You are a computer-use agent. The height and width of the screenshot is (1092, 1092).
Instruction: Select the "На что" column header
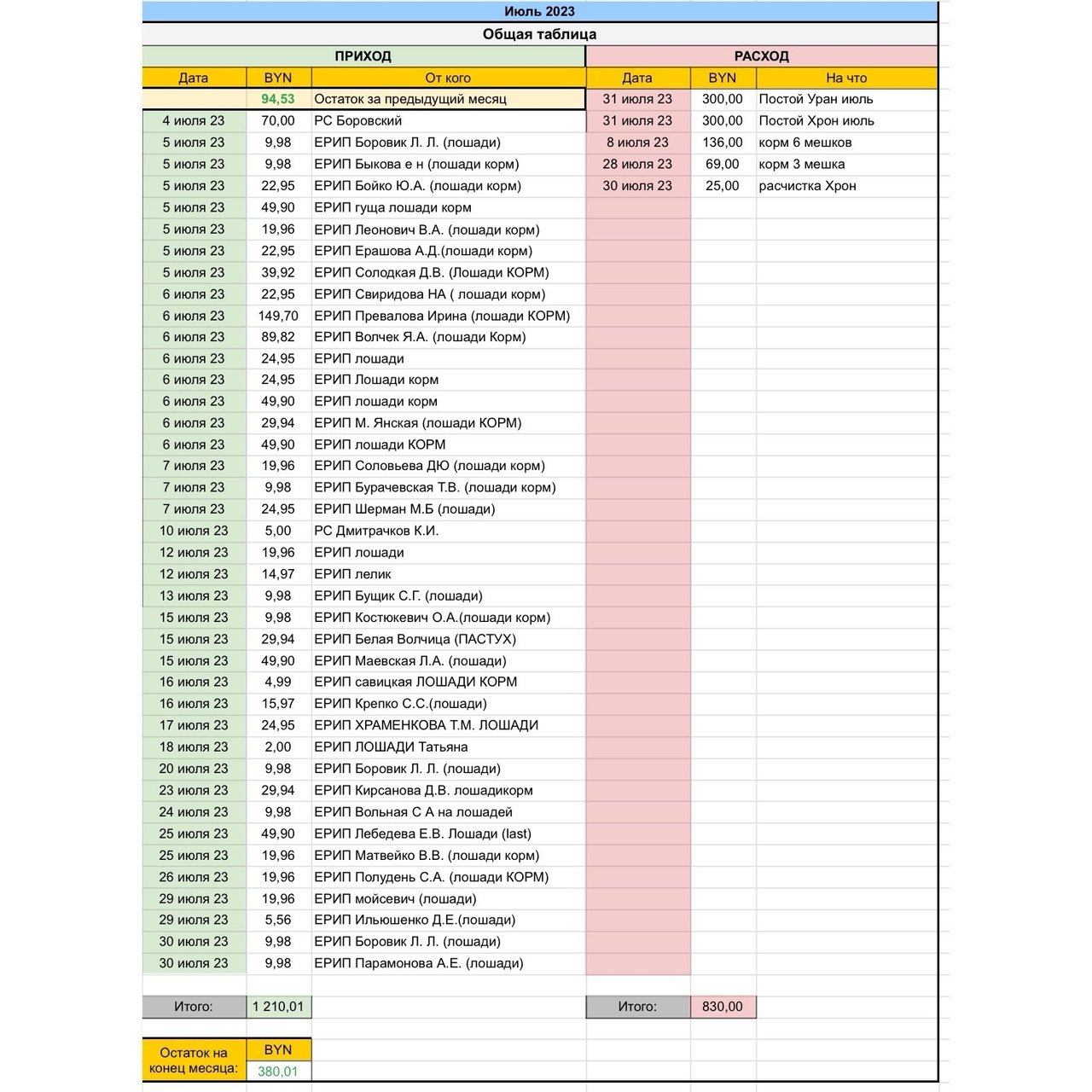point(845,78)
